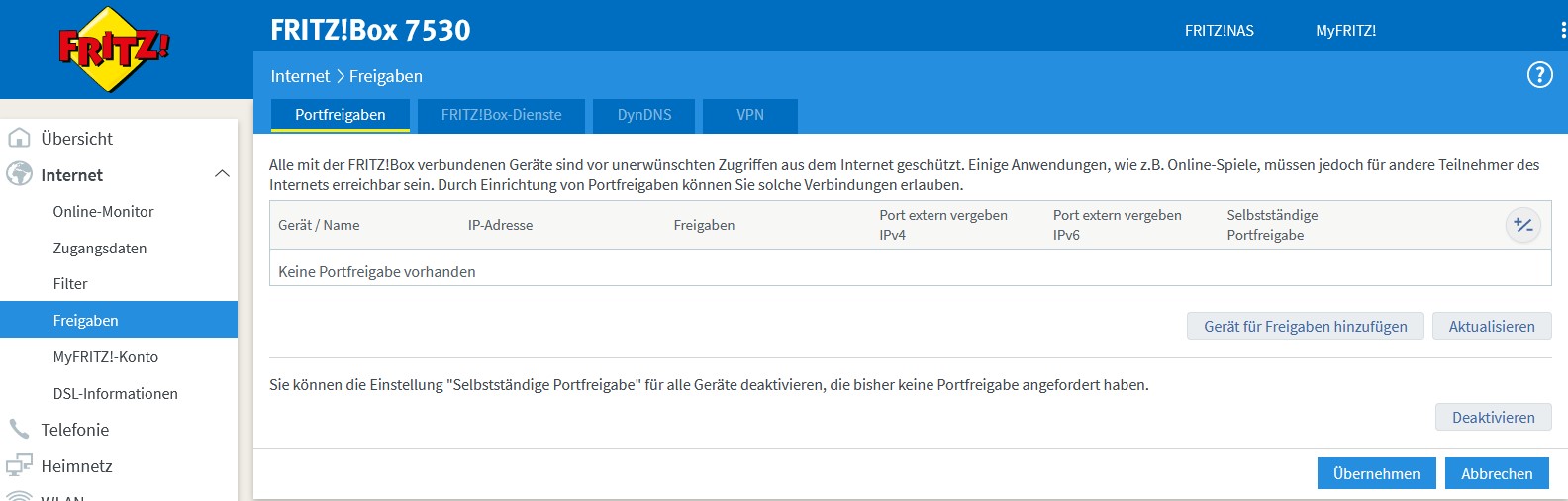
Task: Click the Aktualisieren button
Action: 1491,327
